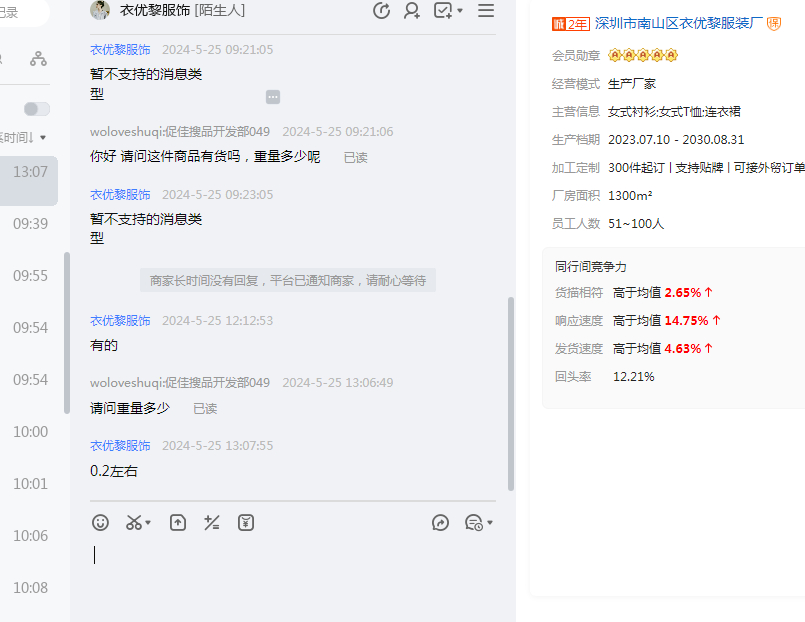The image size is (805, 622).
Task: Click the three-dot bubble beside the first message
Action: pos(273,97)
